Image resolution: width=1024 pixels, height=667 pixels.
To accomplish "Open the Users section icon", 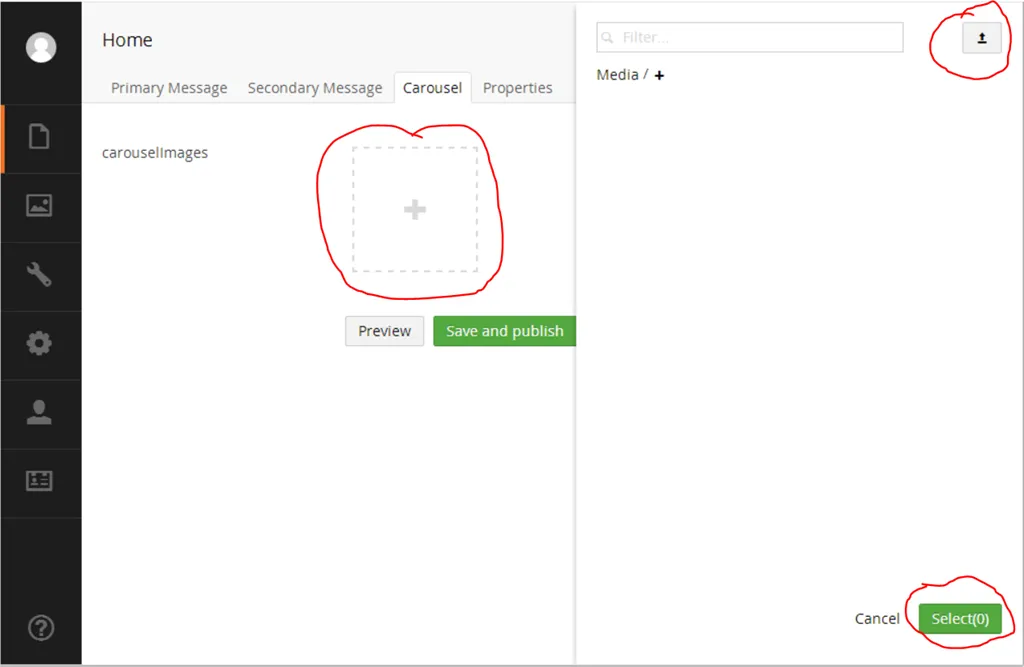I will [x=39, y=413].
